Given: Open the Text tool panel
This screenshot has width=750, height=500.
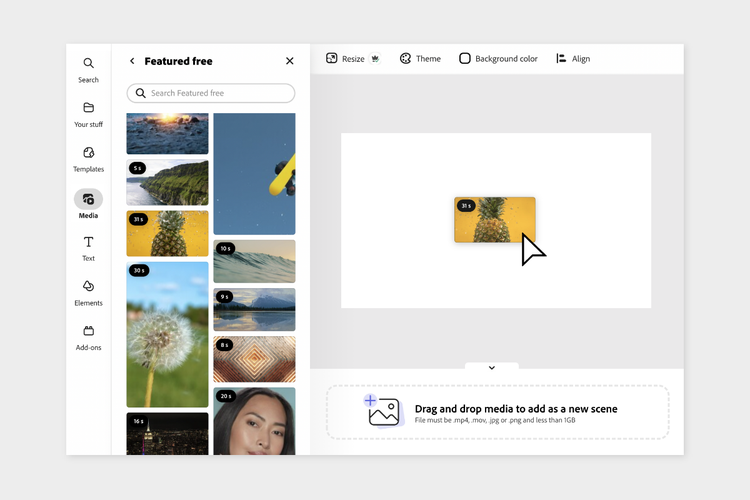Looking at the screenshot, I should (88, 248).
